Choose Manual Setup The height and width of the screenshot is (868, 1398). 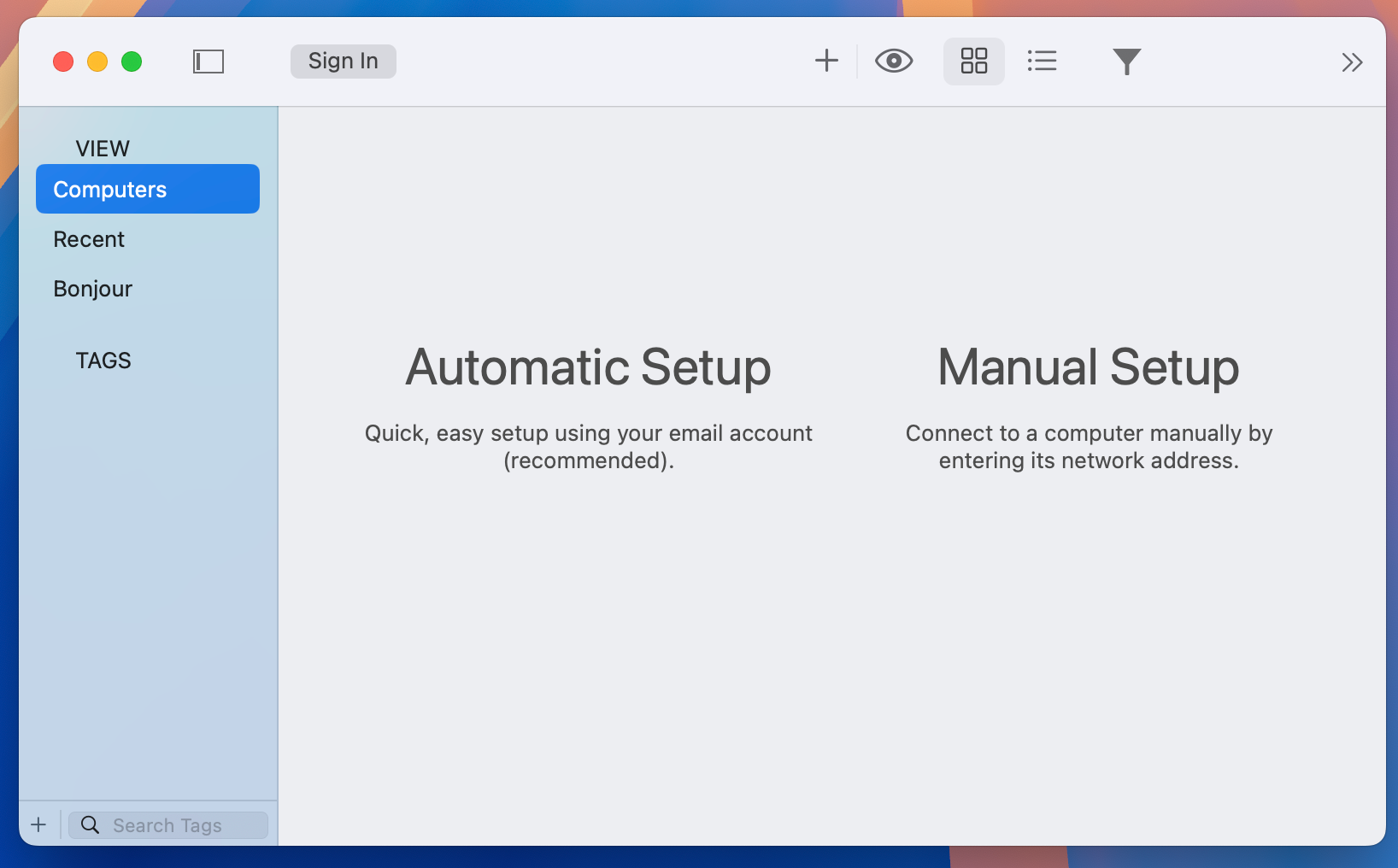click(1088, 367)
